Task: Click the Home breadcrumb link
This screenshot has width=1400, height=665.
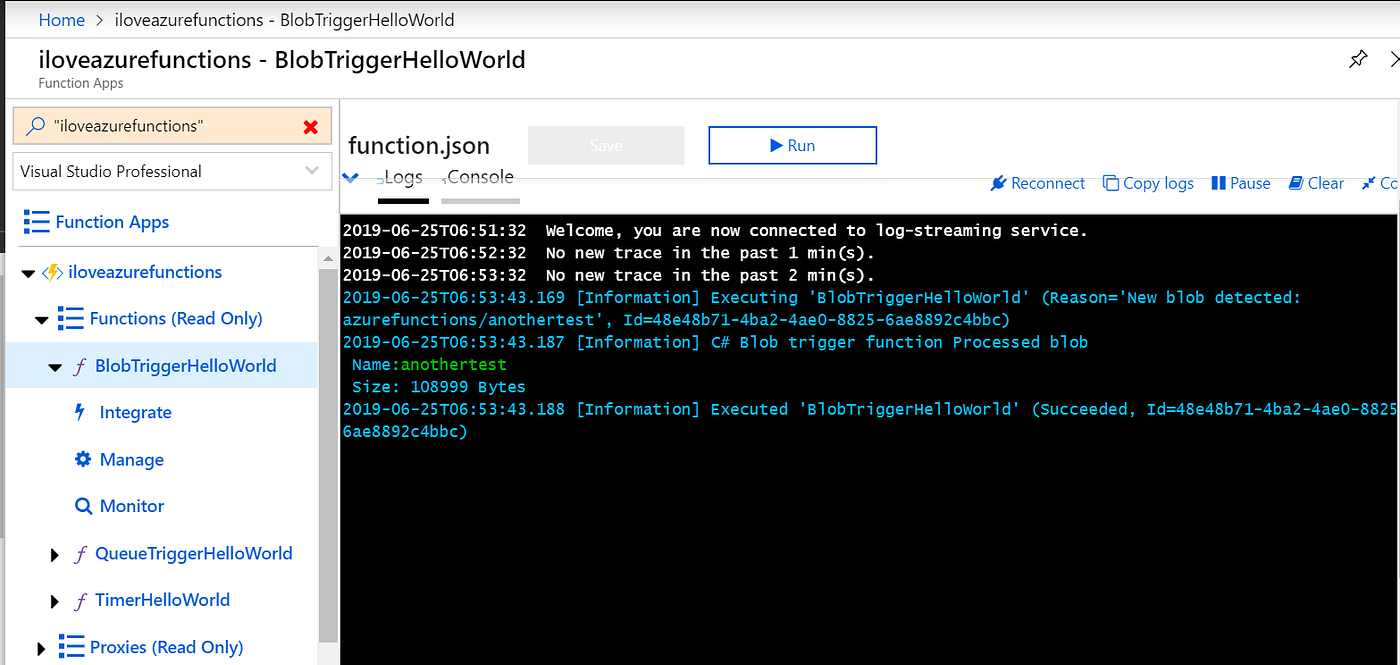Action: point(61,19)
